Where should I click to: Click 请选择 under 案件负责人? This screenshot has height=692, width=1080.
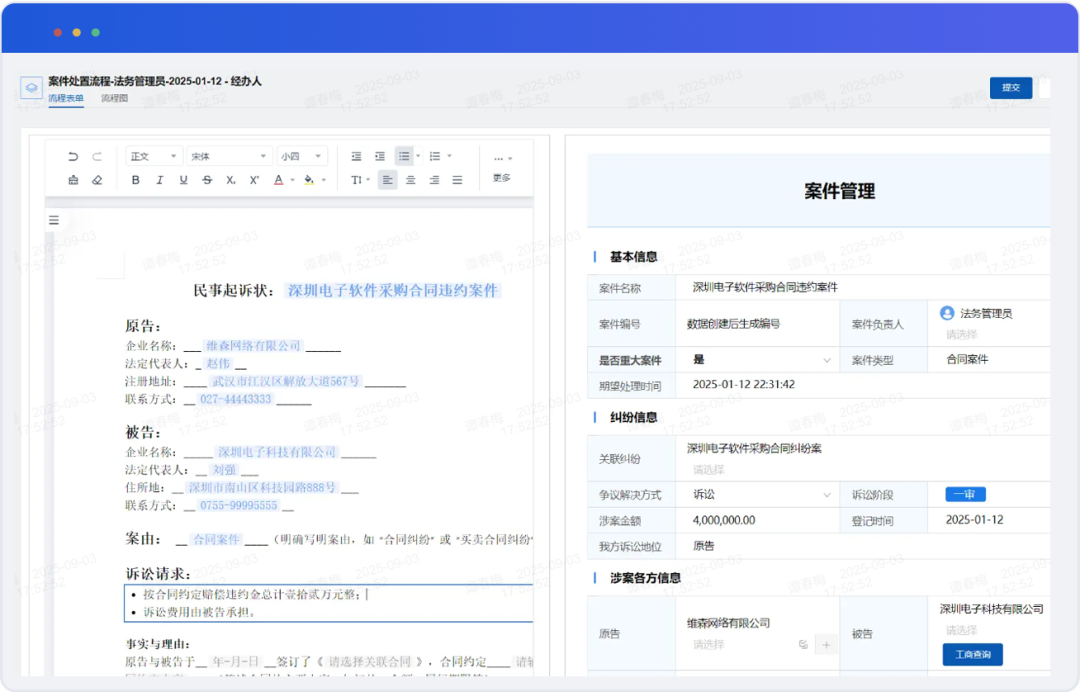coord(961,334)
